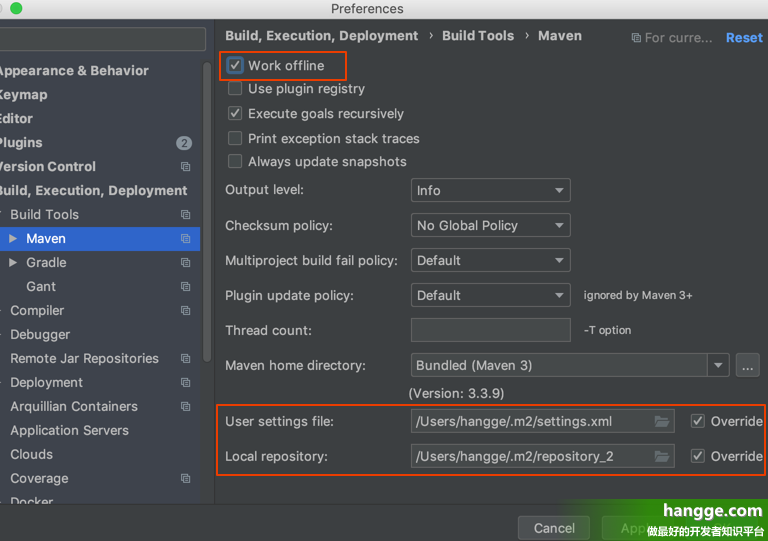Image resolution: width=768 pixels, height=541 pixels.
Task: Open the Plugins settings page
Action: coord(21,142)
